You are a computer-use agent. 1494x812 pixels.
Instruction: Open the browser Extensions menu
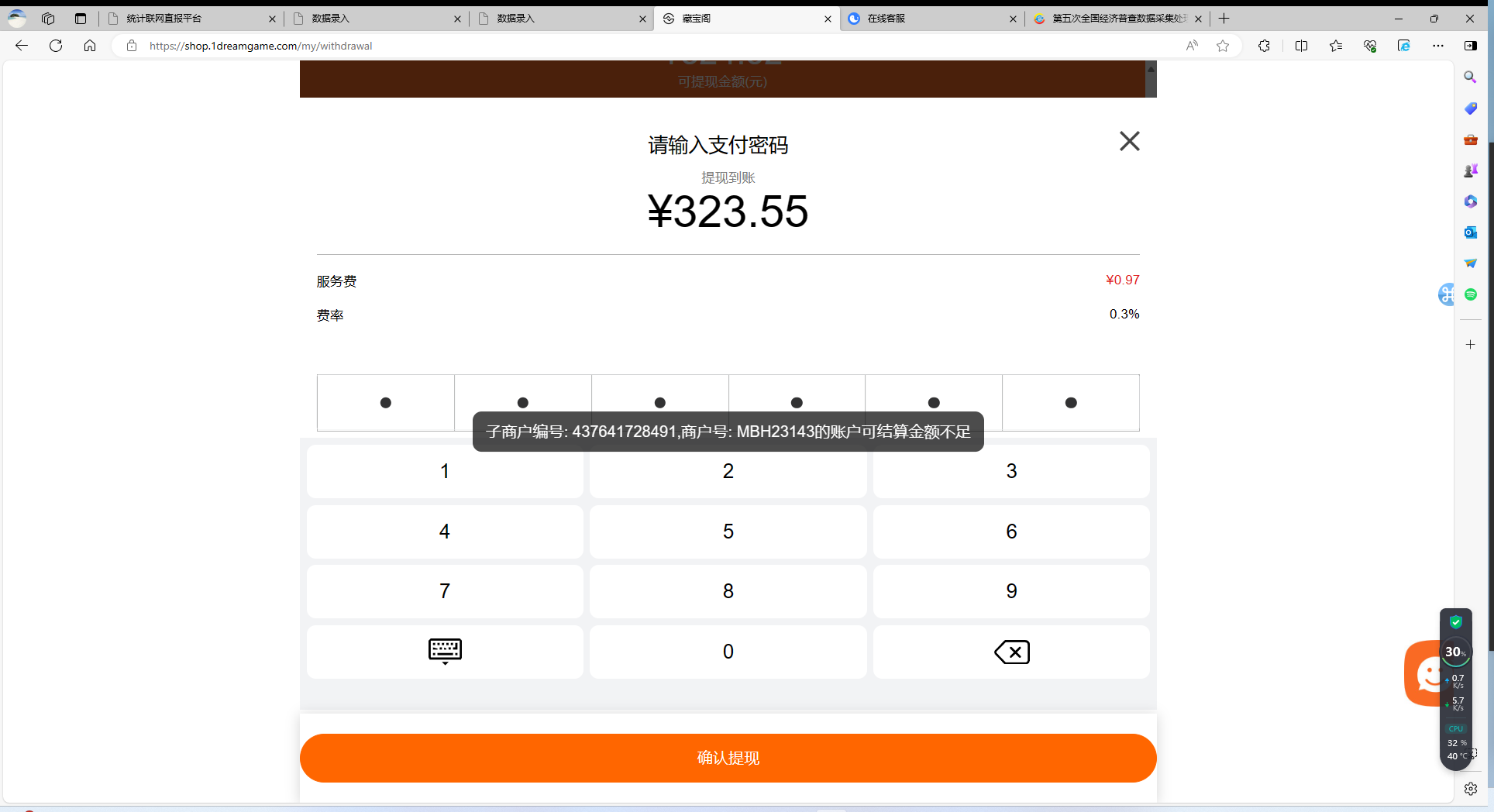coord(1264,46)
